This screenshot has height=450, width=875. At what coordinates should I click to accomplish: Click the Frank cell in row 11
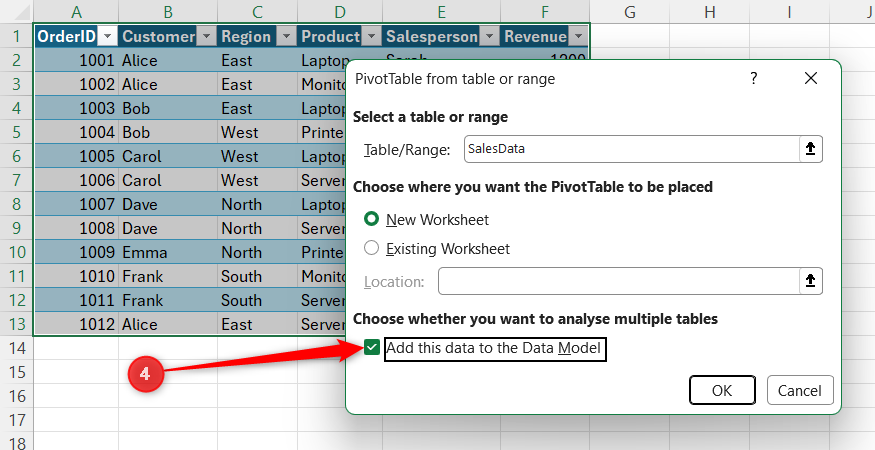pyautogui.click(x=168, y=276)
